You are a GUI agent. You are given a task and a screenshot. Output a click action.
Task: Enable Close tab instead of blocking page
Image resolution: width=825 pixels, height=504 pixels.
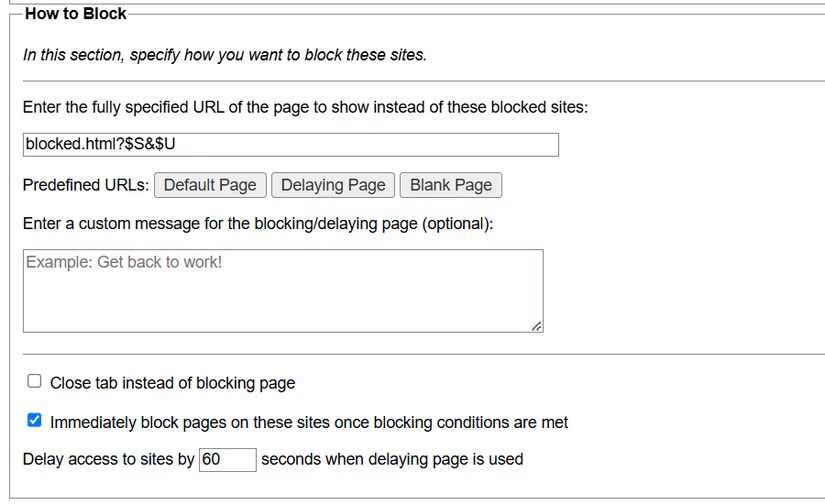pos(35,382)
